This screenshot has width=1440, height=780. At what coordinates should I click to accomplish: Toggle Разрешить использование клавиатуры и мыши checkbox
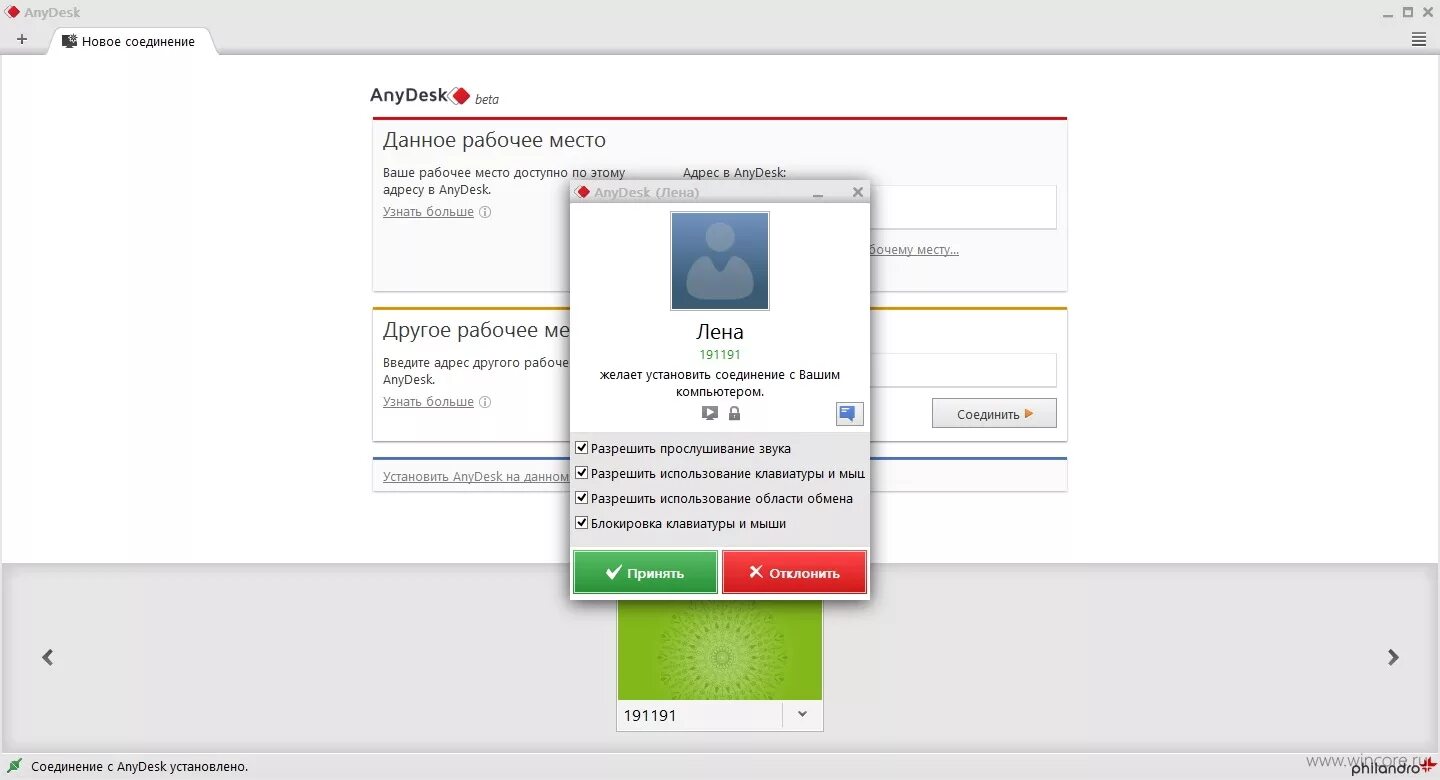tap(582, 473)
